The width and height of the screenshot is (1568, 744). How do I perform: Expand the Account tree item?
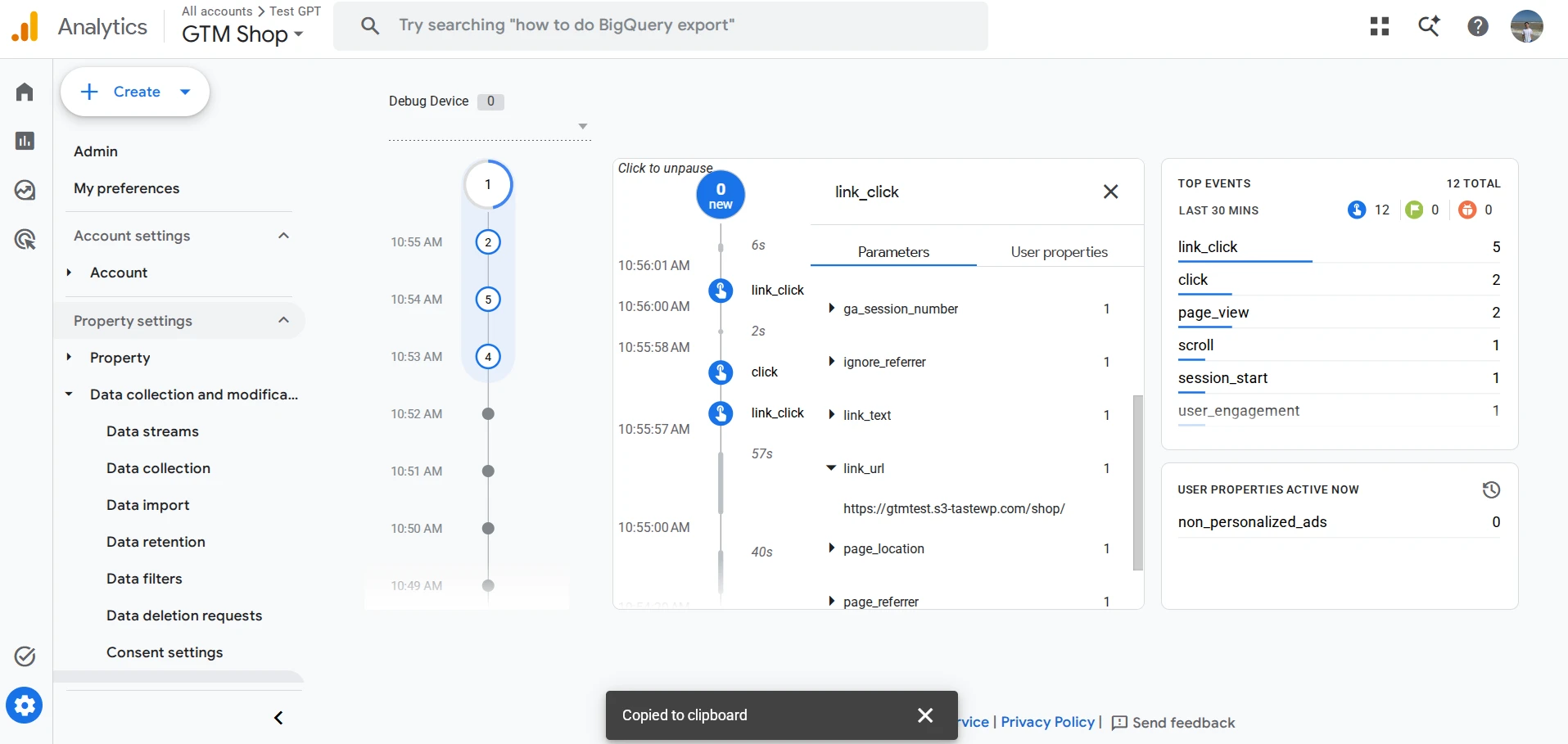(x=69, y=273)
